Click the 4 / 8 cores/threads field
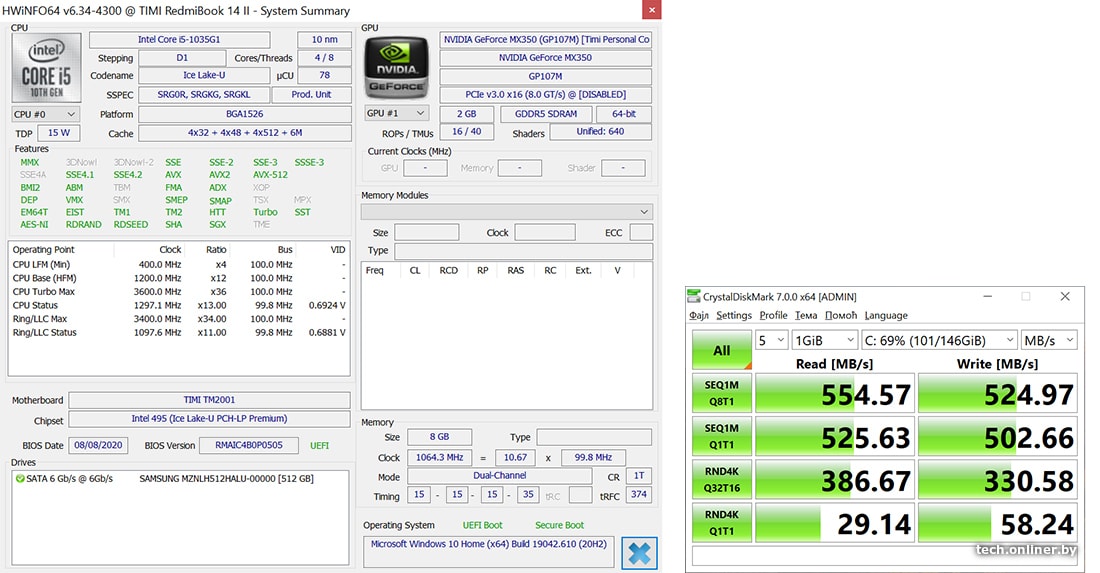1100x573 pixels. click(x=325, y=58)
